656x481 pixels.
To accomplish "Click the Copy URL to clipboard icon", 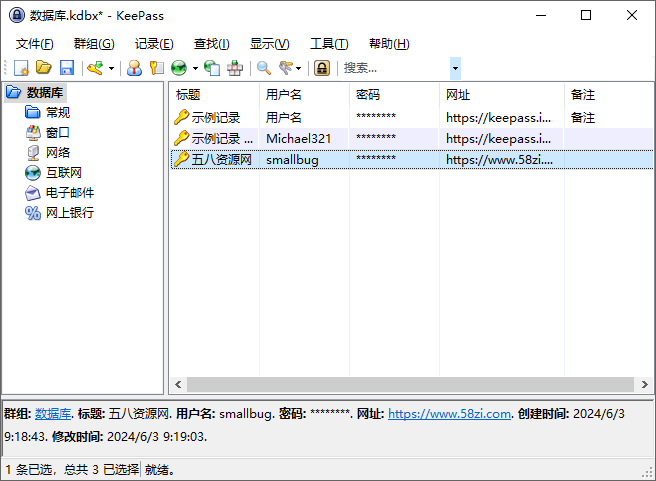I will pyautogui.click(x=212, y=68).
